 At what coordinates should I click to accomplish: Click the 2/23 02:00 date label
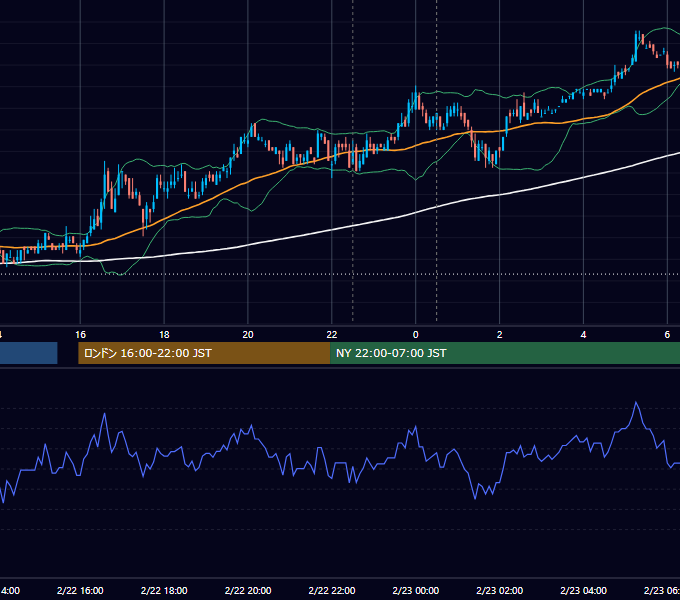[x=500, y=590]
